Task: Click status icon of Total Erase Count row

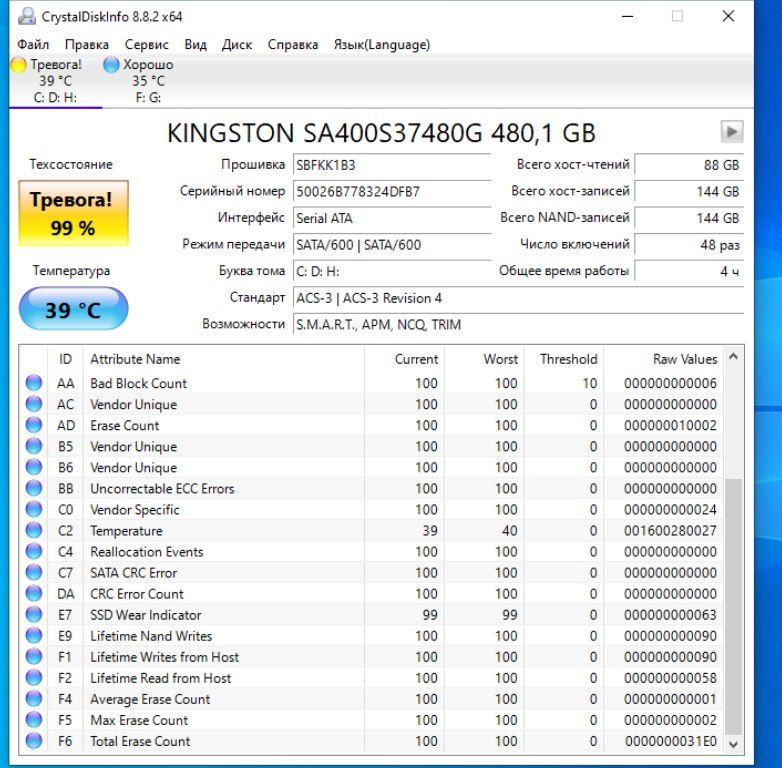Action: [x=33, y=741]
